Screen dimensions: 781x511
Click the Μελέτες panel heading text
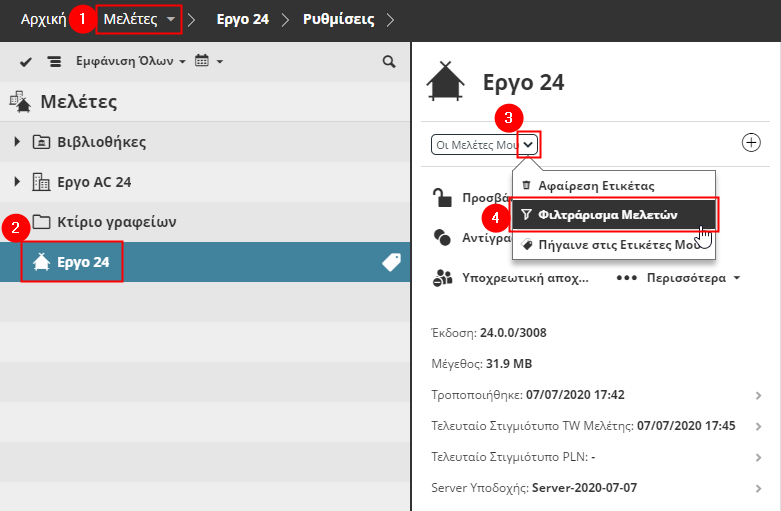79,102
